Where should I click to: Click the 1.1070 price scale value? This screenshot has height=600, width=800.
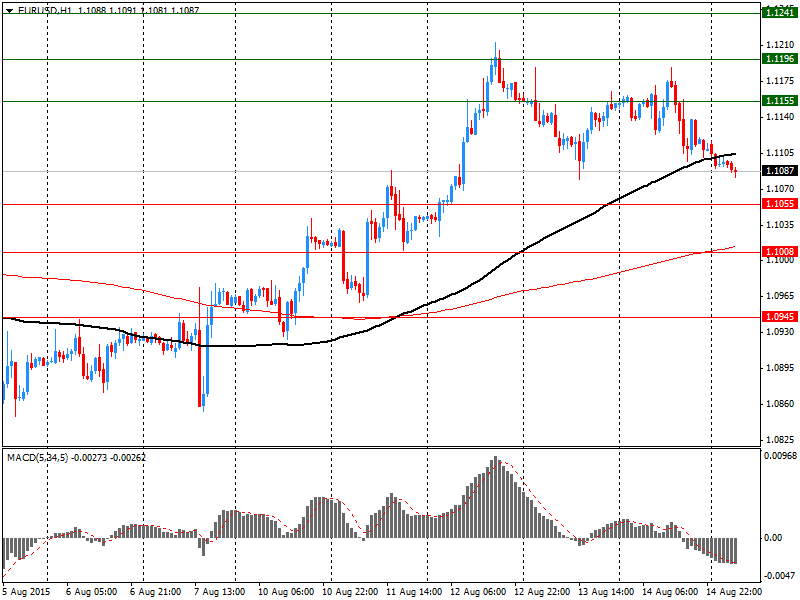[x=781, y=189]
